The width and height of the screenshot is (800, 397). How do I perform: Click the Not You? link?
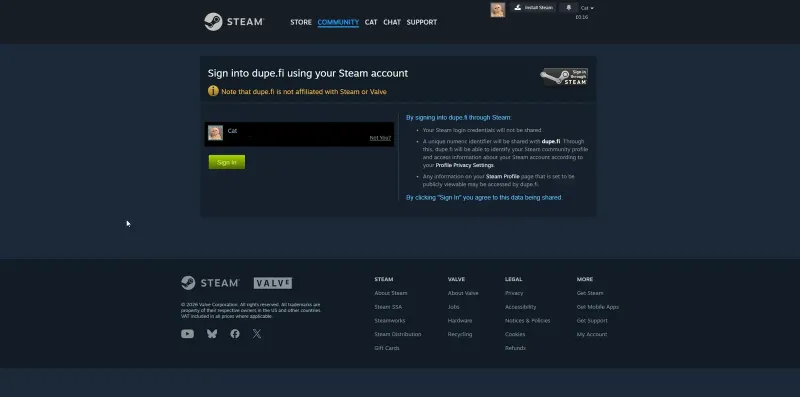point(380,138)
